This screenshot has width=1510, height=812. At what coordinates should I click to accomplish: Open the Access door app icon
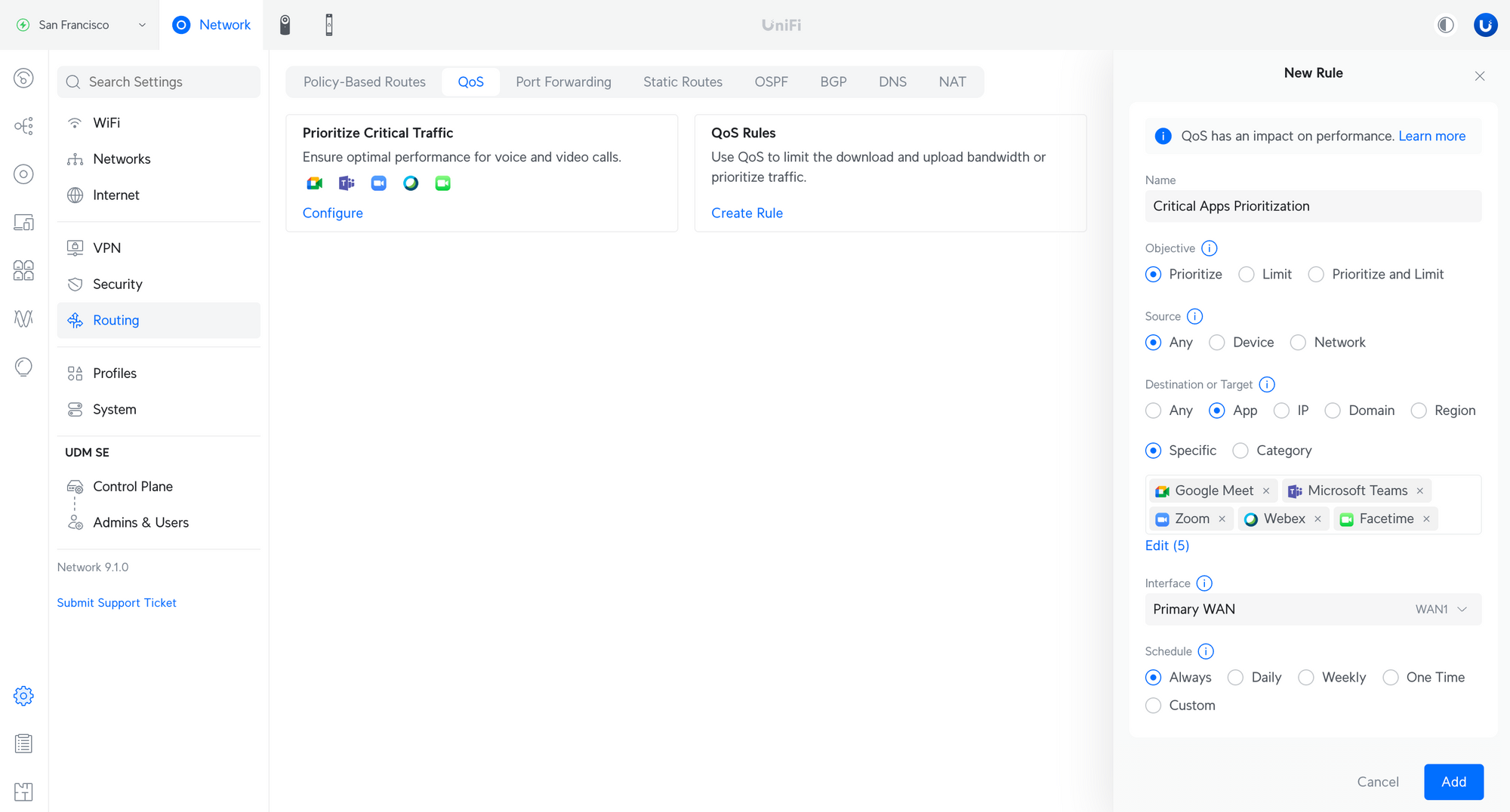(x=329, y=25)
